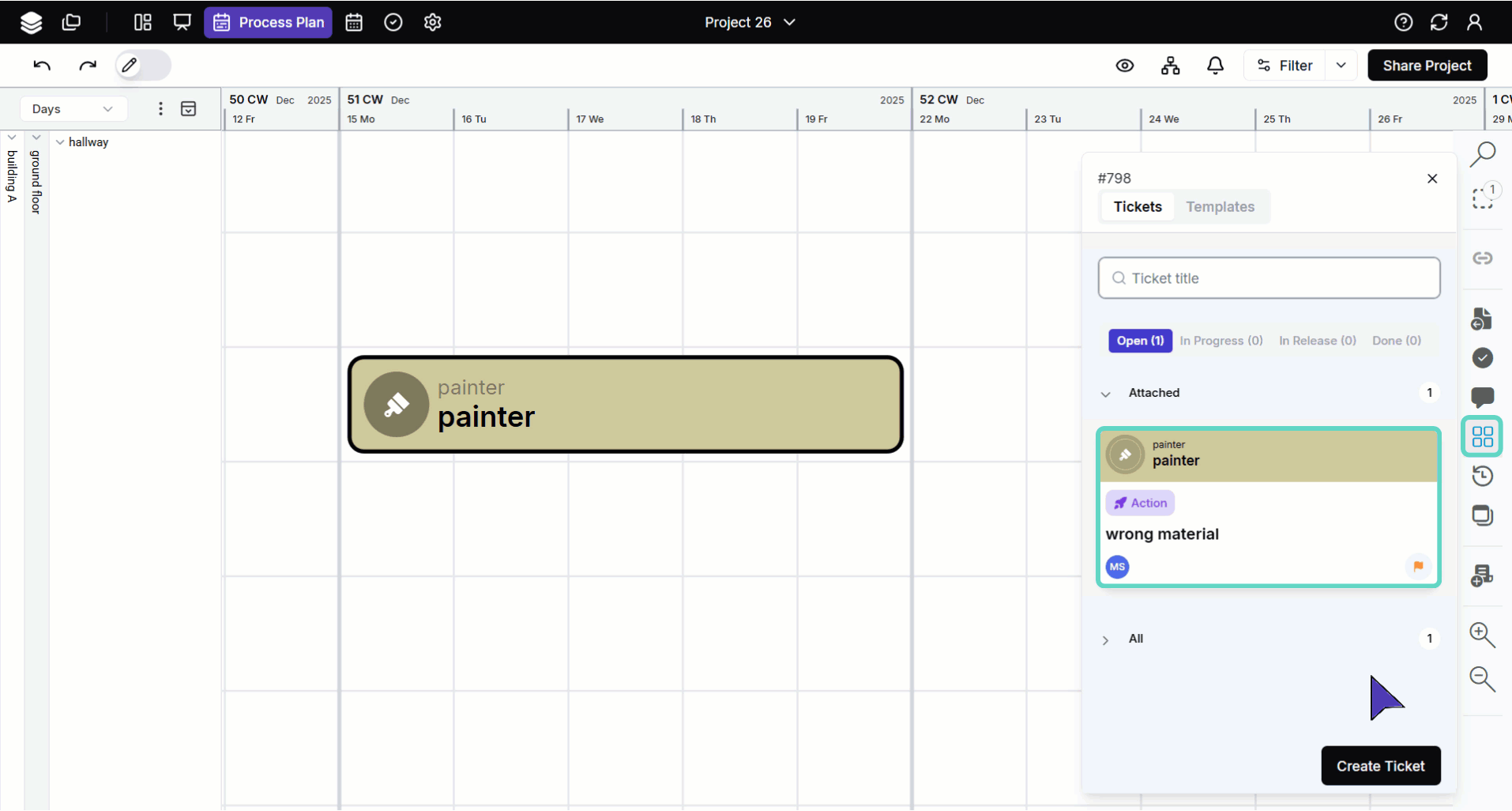1512x811 pixels.
Task: Collapse the Attached tickets section
Action: click(1105, 394)
